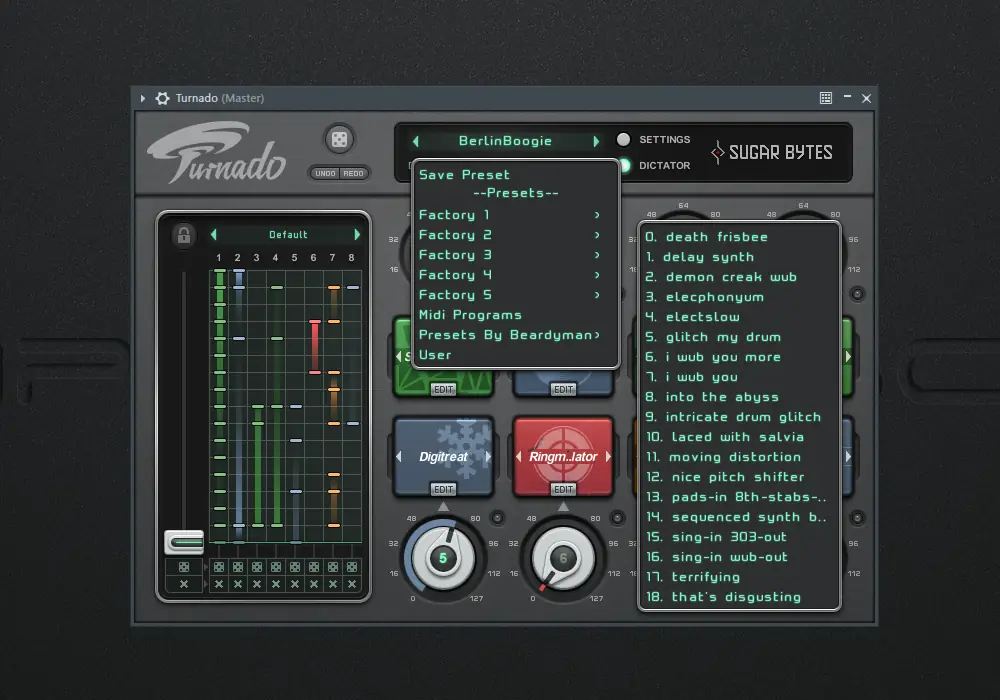Screen dimensions: 1000x700
Task: Toggle the Dictator lock icon
Action: point(184,235)
